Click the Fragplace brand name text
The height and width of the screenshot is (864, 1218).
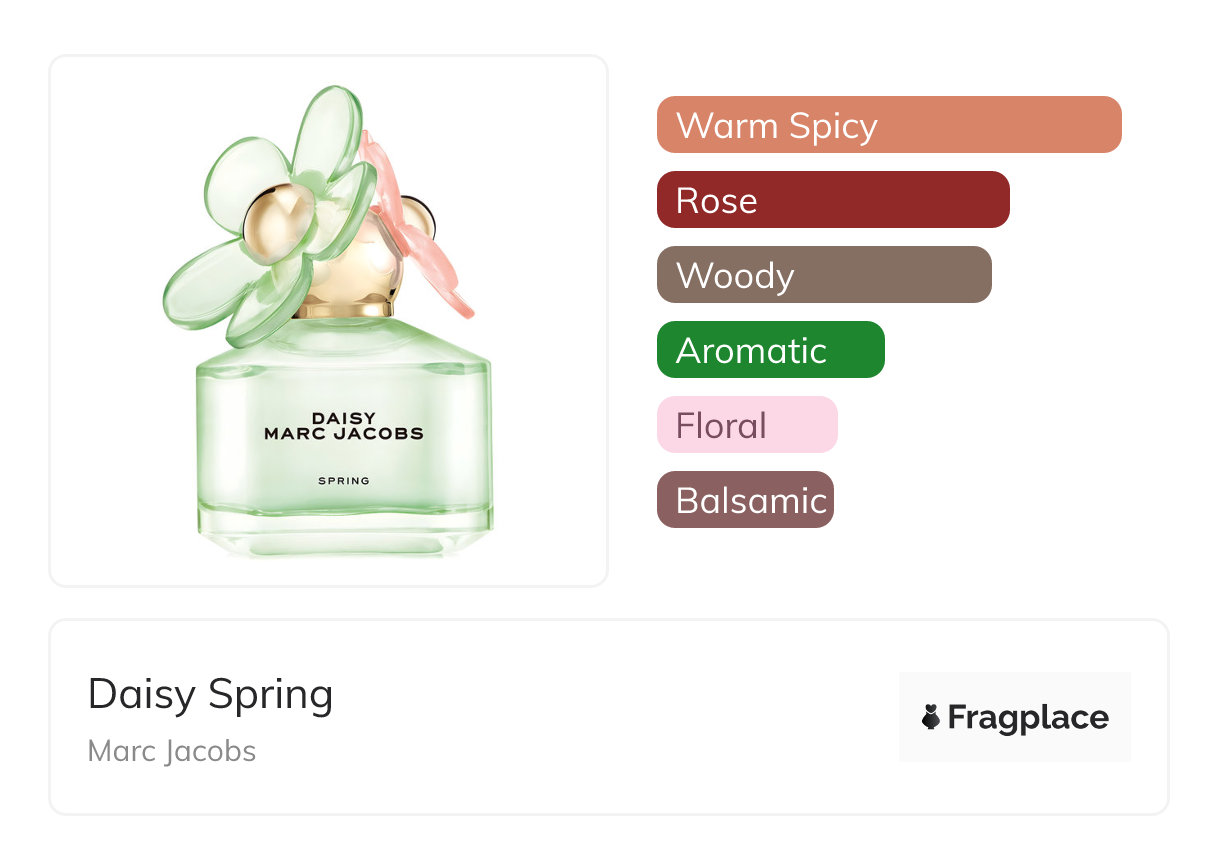tap(1027, 717)
